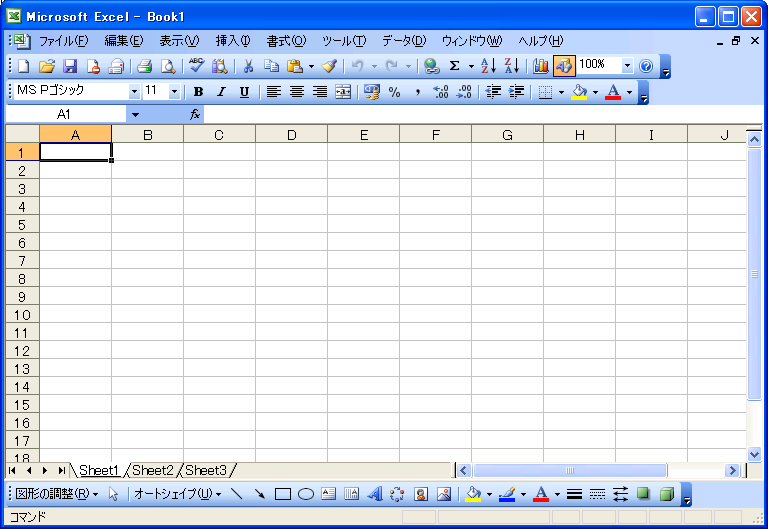Open the 挿入(I) menu
The height and width of the screenshot is (529, 768).
point(233,41)
